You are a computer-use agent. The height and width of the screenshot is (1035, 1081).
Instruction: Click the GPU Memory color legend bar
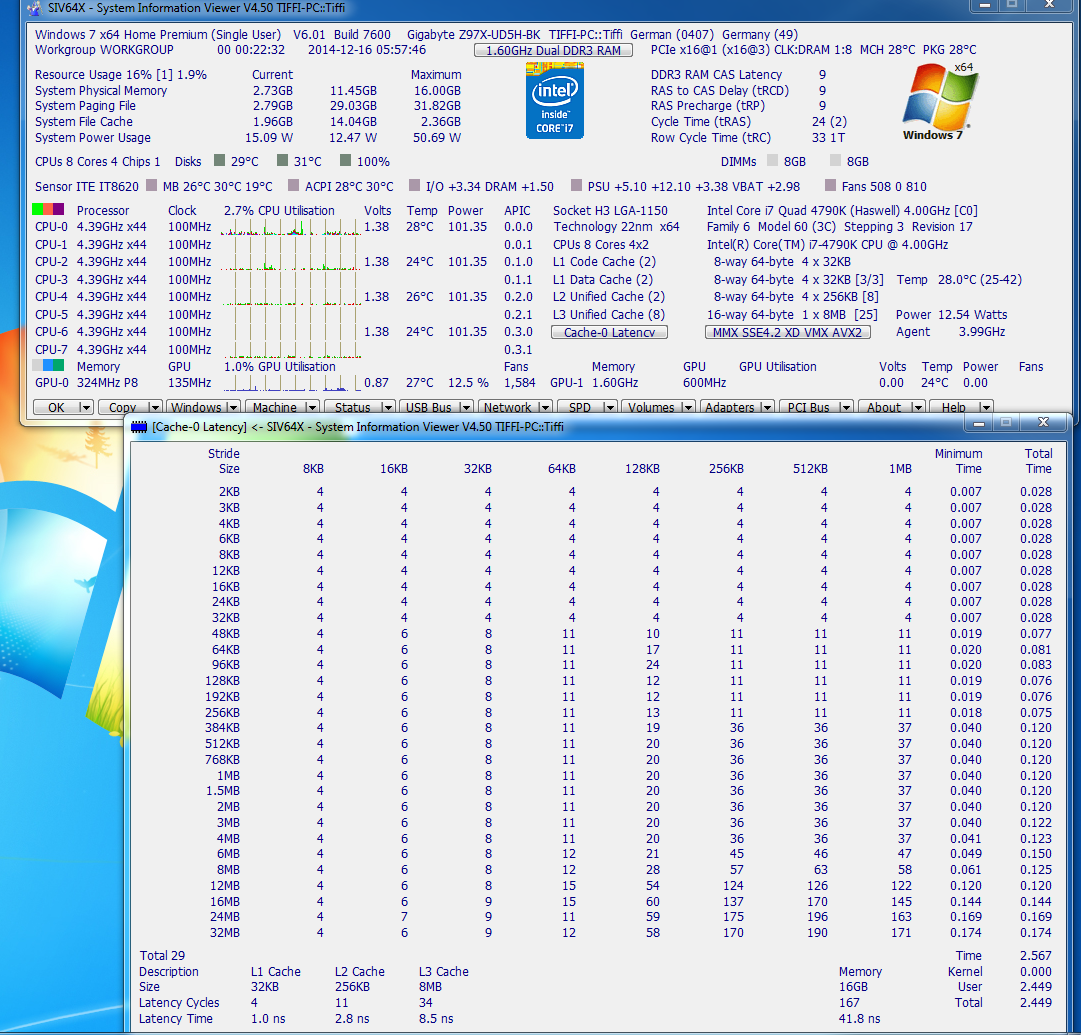coord(48,365)
